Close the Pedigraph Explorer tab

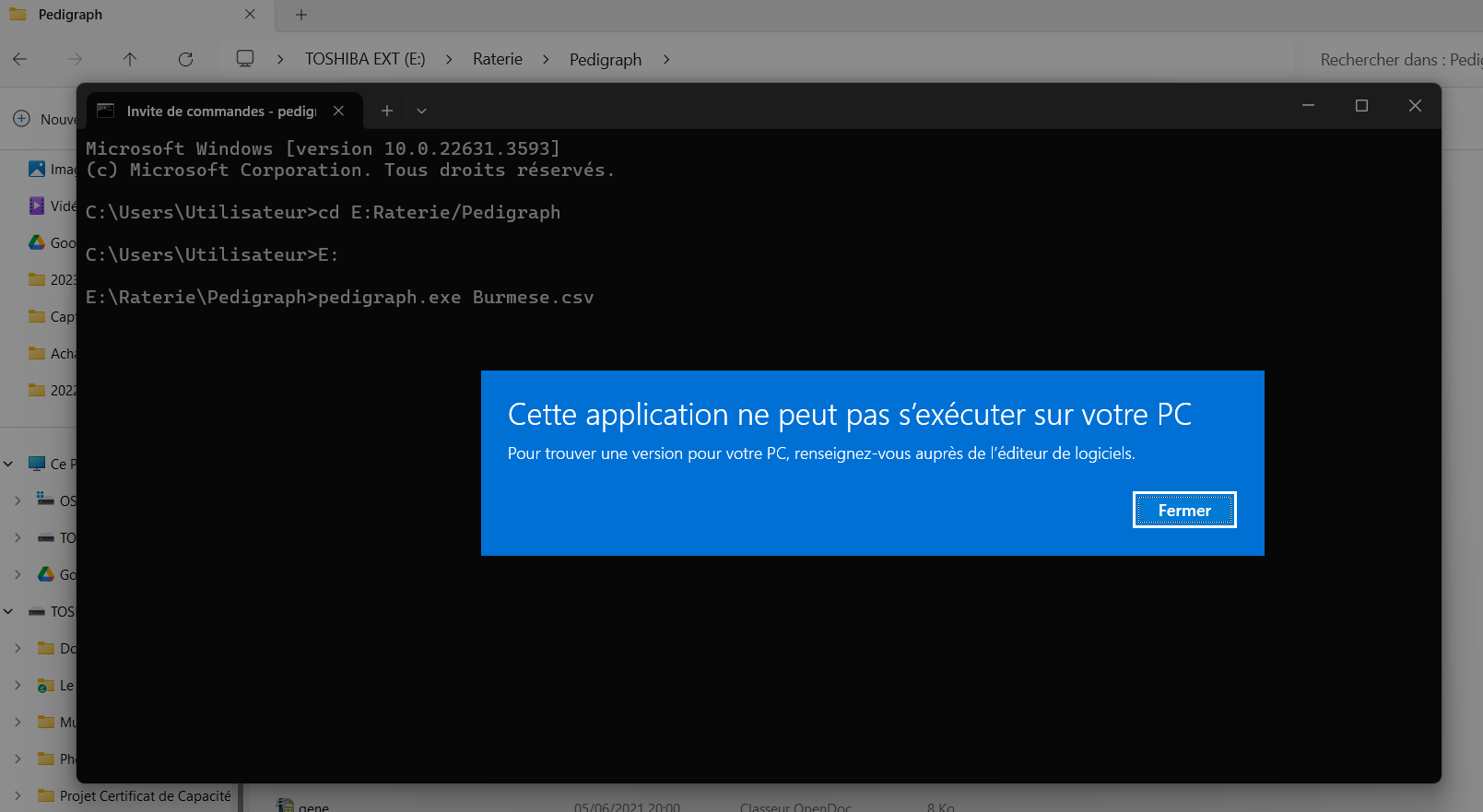[250, 15]
